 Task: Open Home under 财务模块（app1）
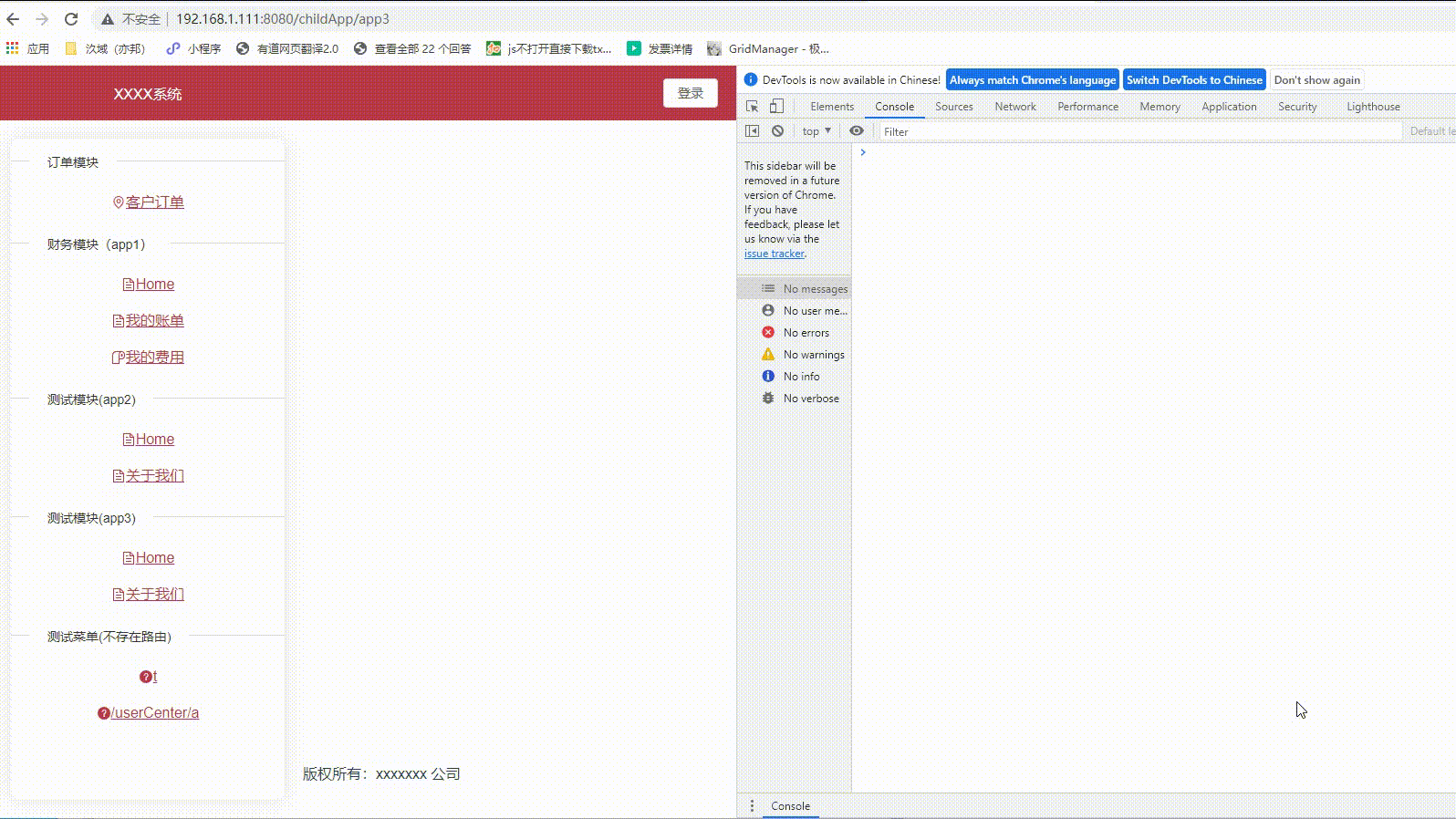point(149,284)
